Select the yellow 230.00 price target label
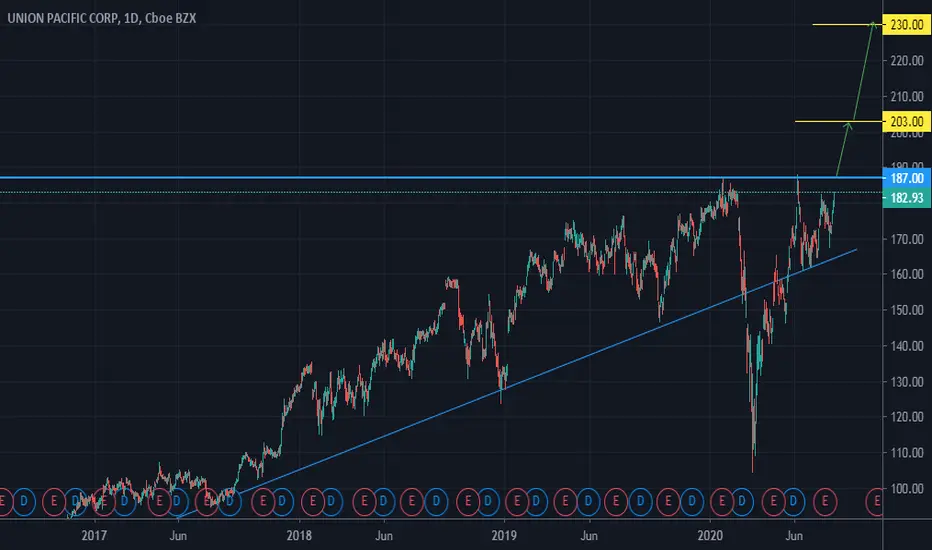 906,25
